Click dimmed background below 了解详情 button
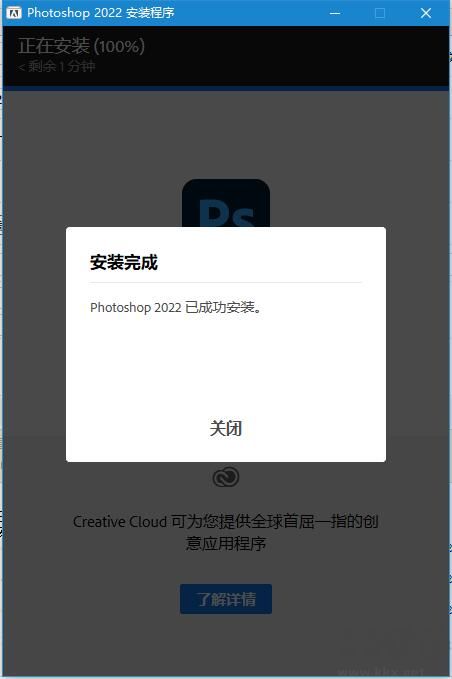The width and height of the screenshot is (452, 679). click(226, 645)
